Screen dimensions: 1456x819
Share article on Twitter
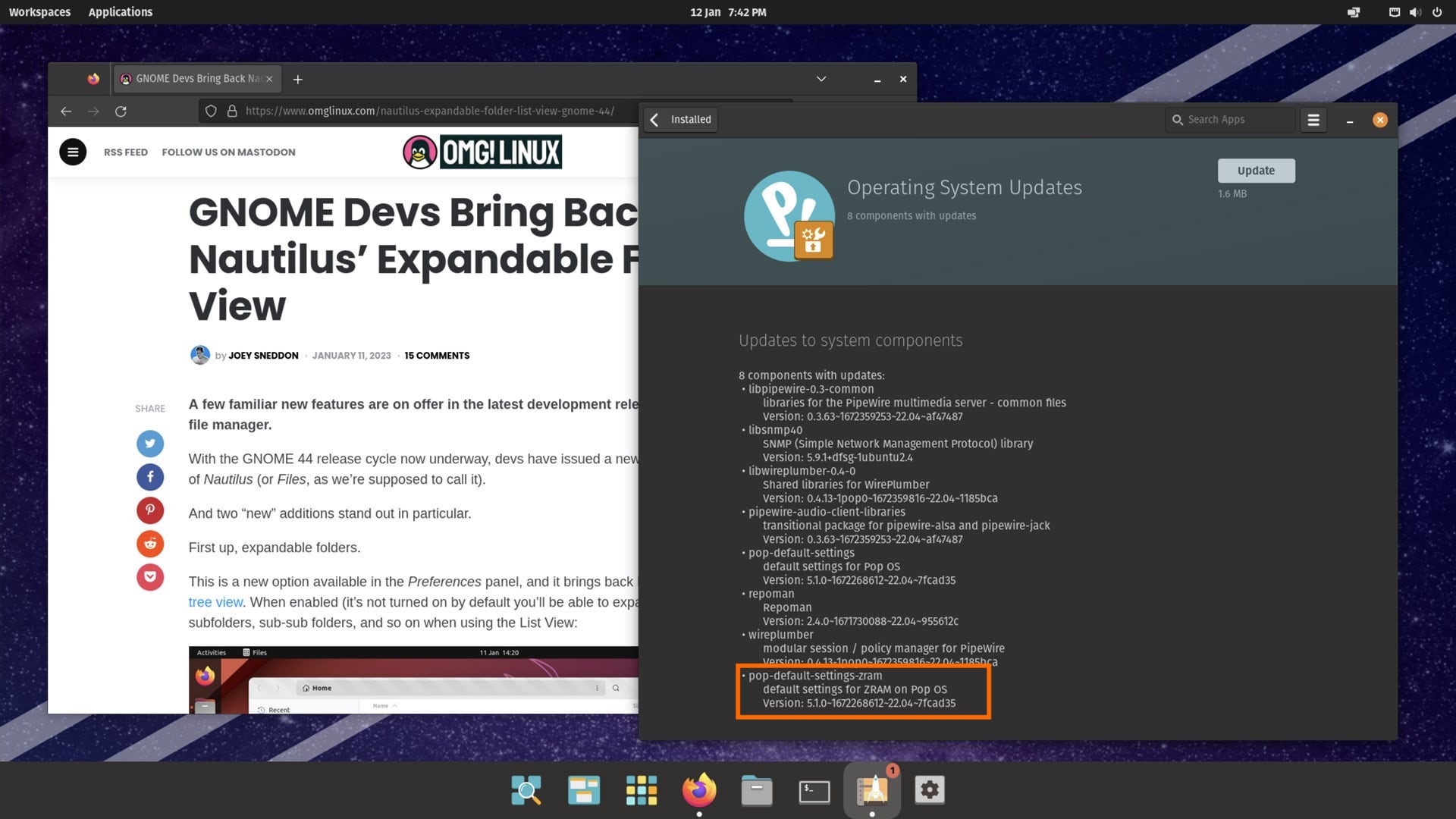(150, 444)
